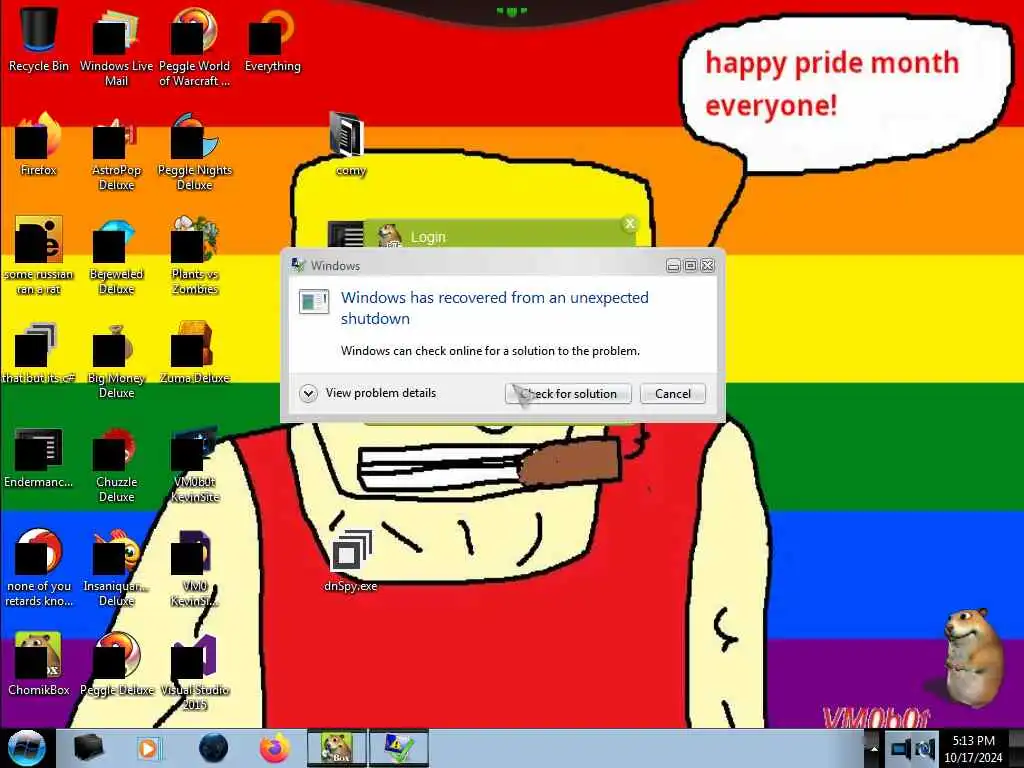Click 'Windows can check online' message text

pyautogui.click(x=490, y=351)
